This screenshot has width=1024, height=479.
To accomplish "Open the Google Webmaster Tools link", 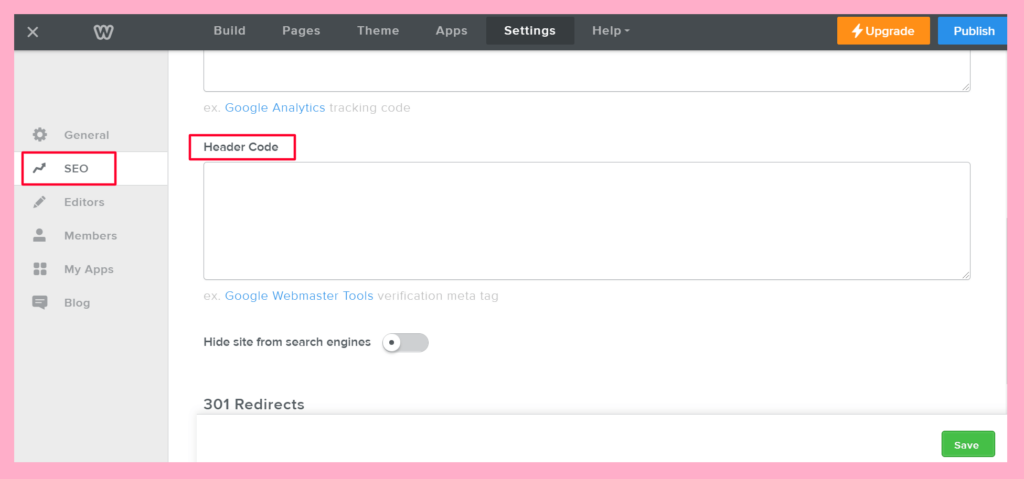I will pyautogui.click(x=299, y=295).
